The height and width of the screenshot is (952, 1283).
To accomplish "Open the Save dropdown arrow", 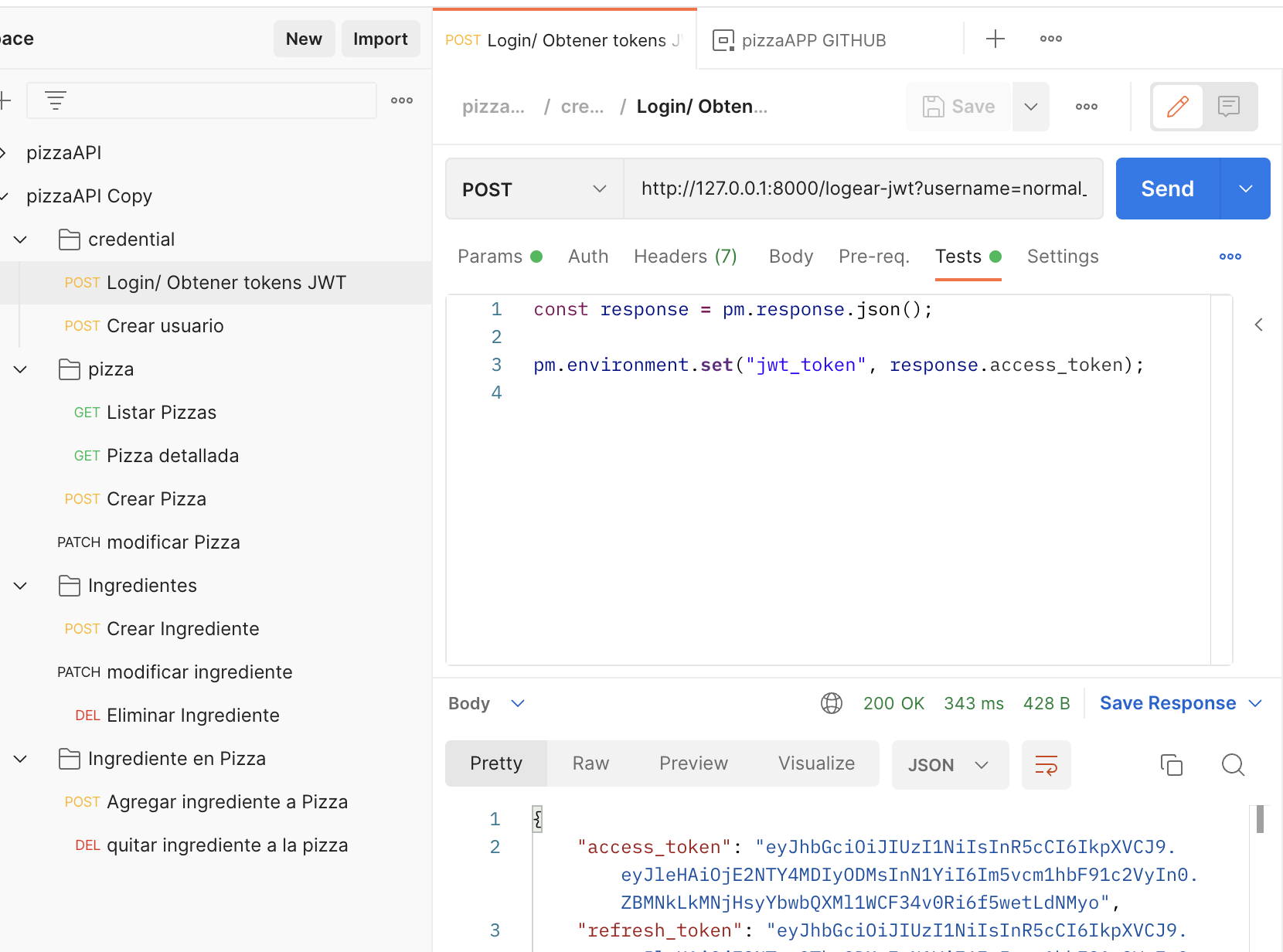I will (1031, 107).
